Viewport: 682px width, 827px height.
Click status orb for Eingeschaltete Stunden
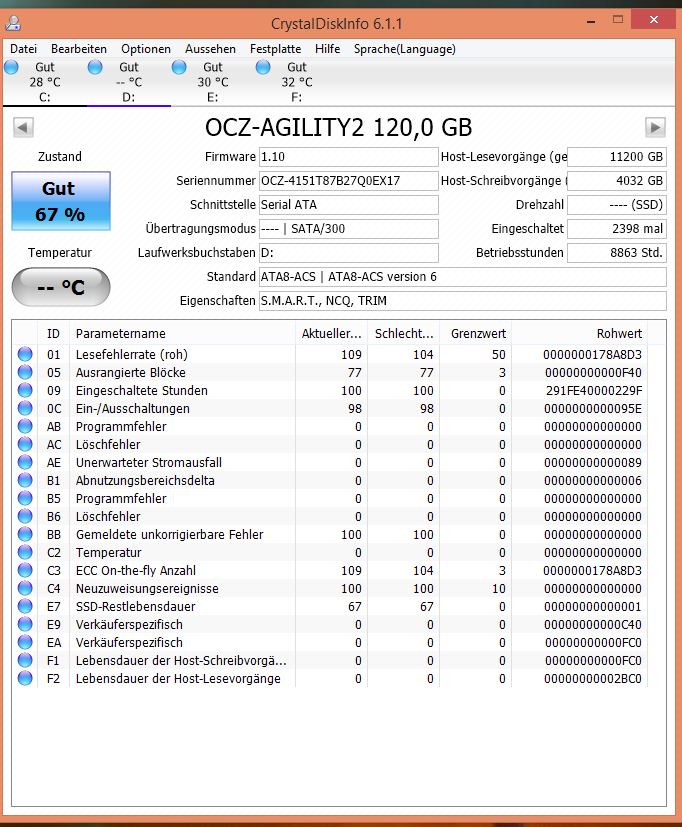25,390
